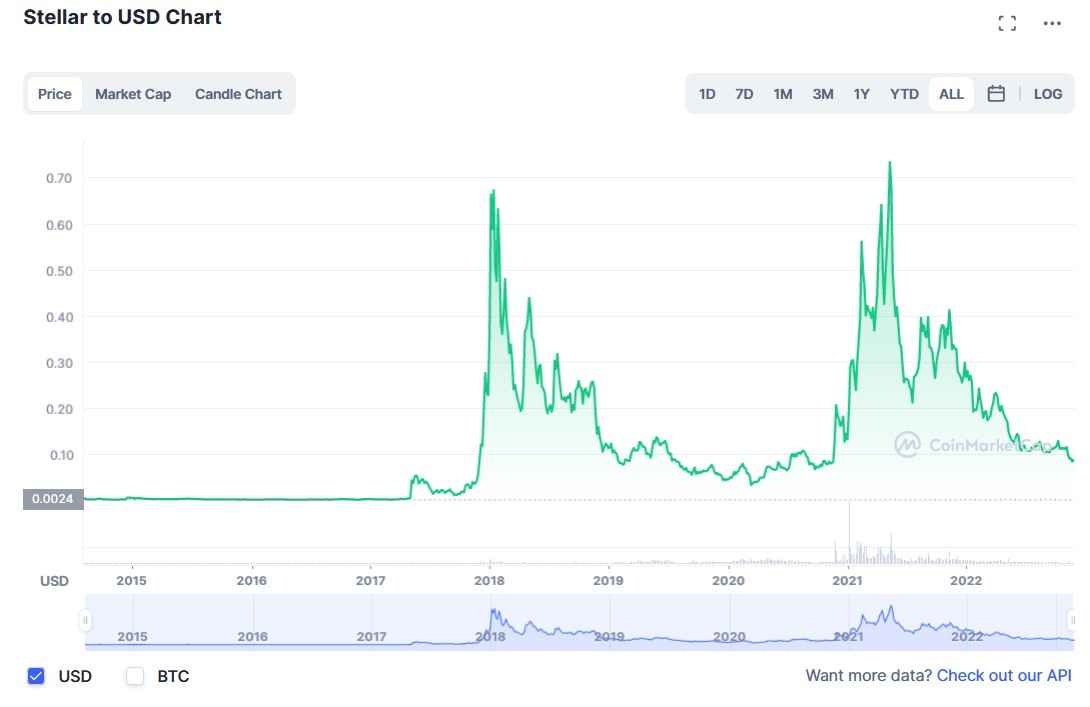The image size is (1090, 707).
Task: Uncheck the USD checkbox
Action: click(x=37, y=676)
